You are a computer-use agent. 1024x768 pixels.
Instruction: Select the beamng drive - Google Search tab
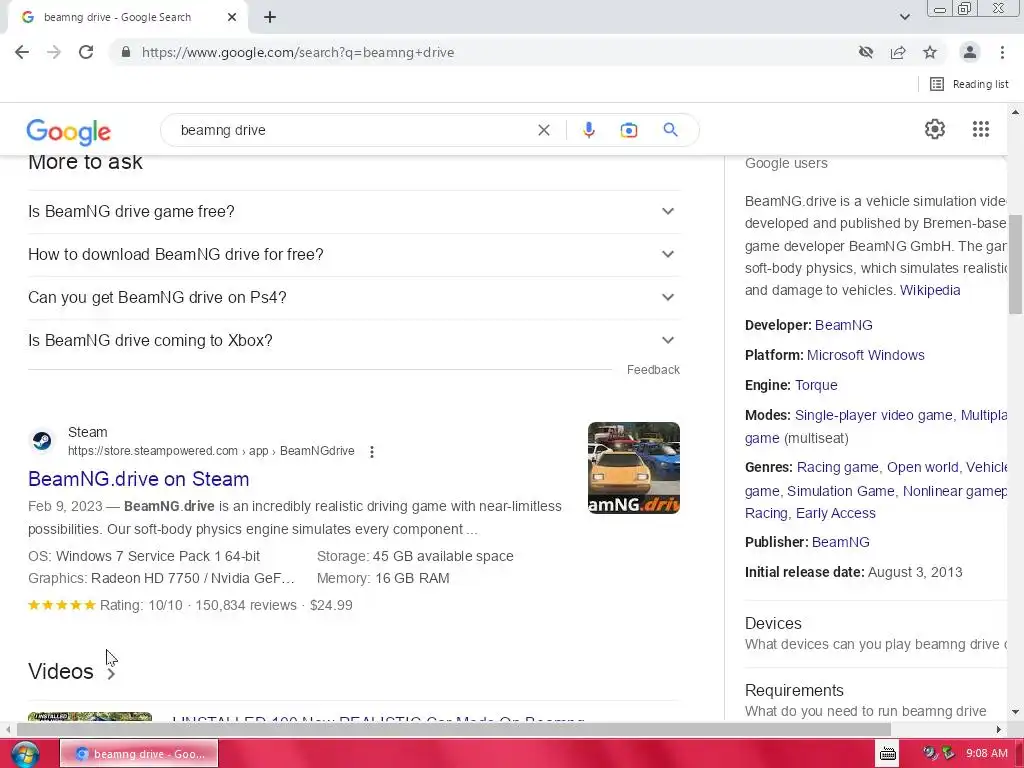127,18
